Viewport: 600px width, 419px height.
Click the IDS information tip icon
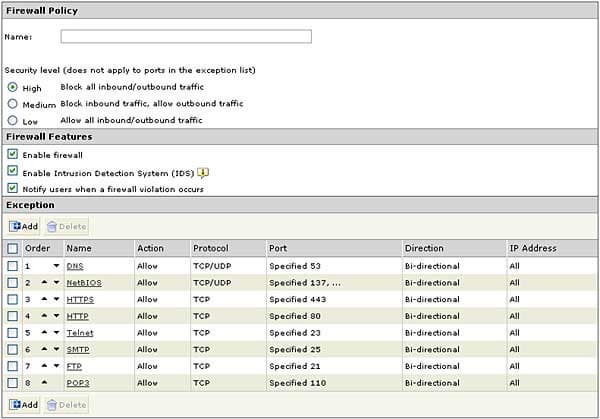201,172
